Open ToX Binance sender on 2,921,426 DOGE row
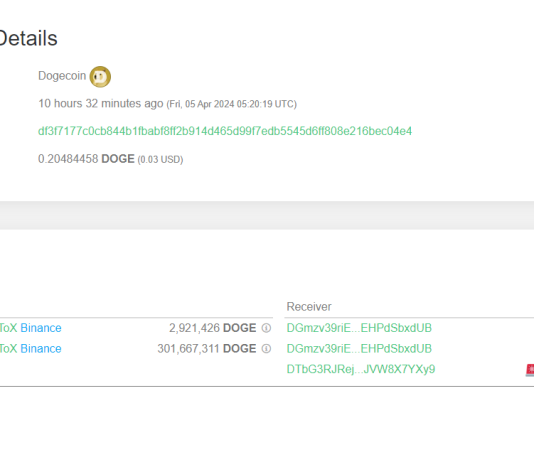The image size is (534, 462). (x=30, y=328)
